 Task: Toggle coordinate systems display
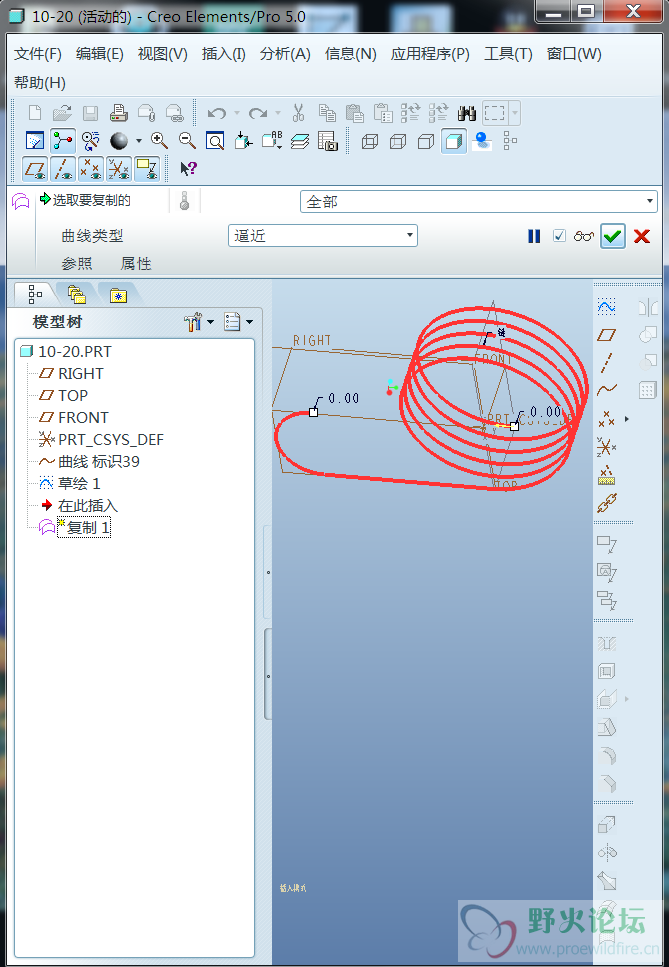(x=119, y=169)
